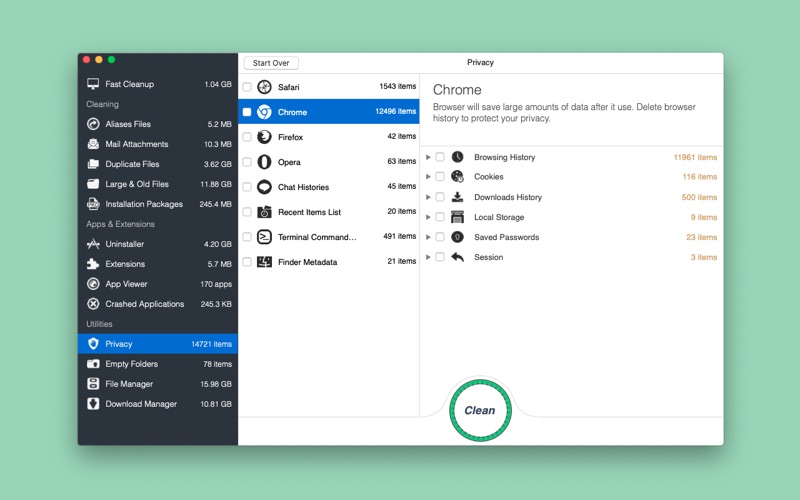Open File Manager utility
Screen dimensions: 800x500
(158, 384)
